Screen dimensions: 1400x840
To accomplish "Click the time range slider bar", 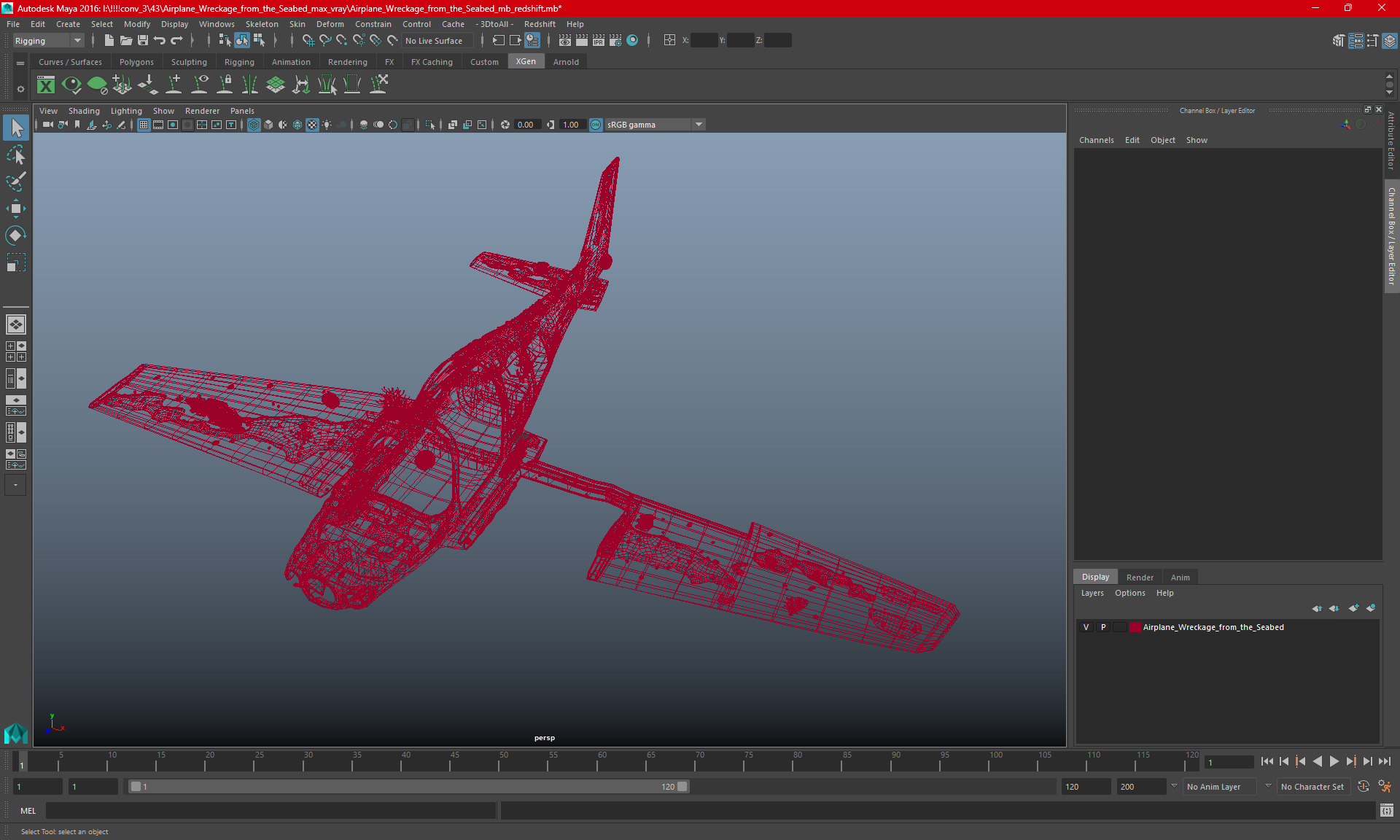I will (x=408, y=787).
